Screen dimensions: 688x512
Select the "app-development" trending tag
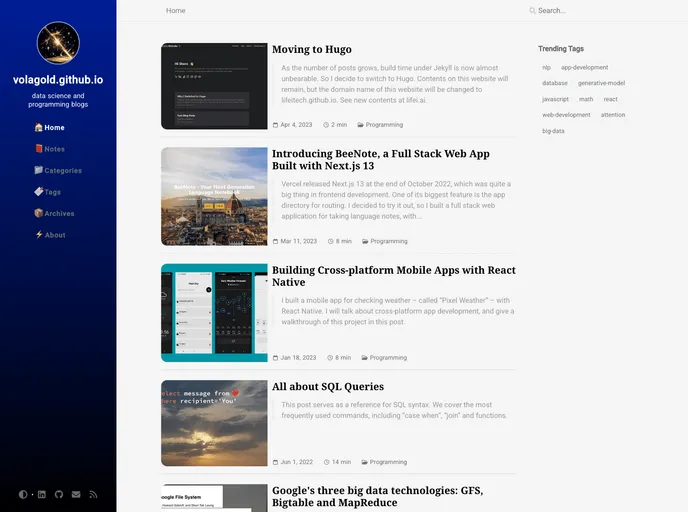click(584, 67)
